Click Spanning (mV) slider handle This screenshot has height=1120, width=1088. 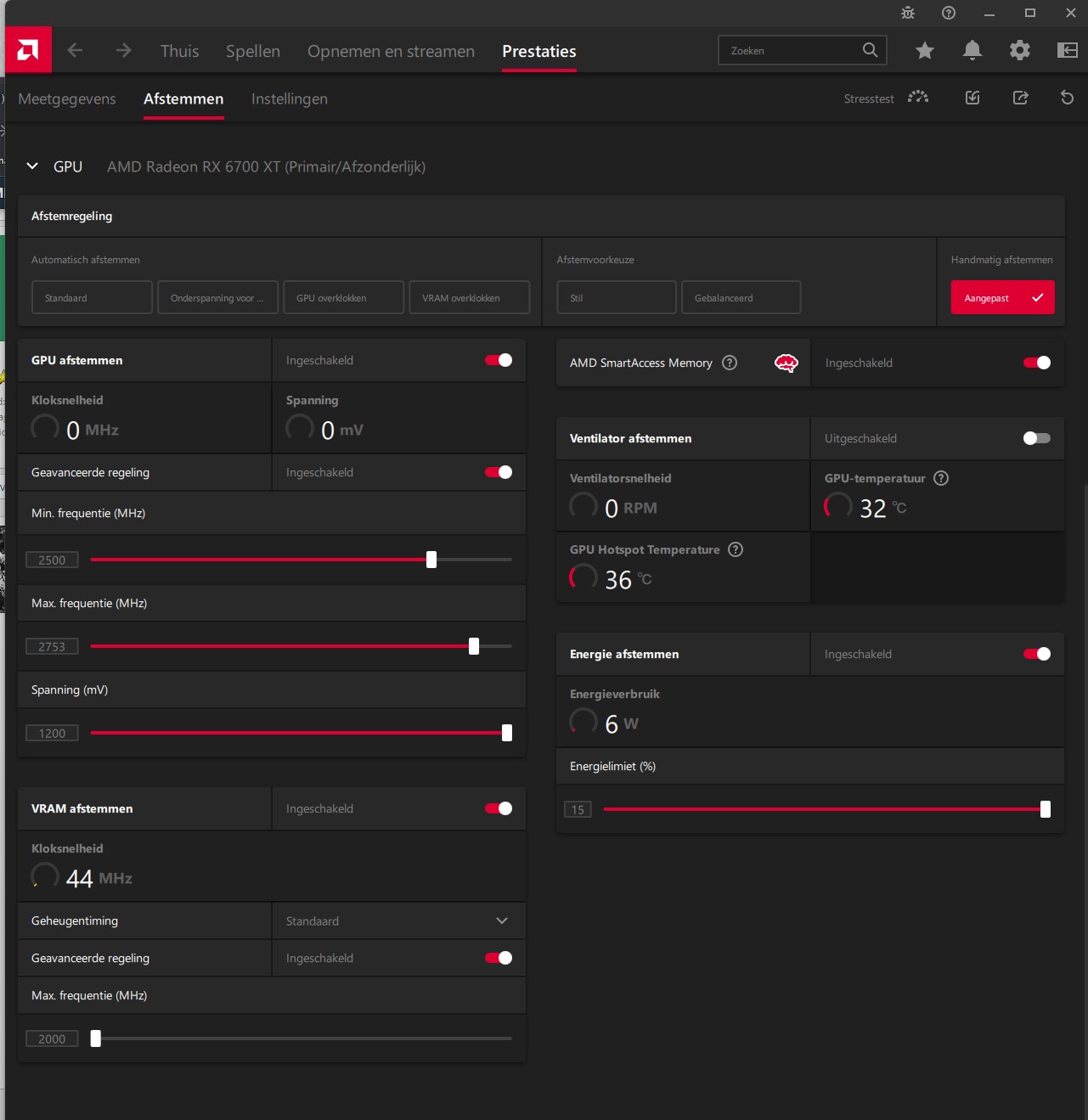click(507, 733)
